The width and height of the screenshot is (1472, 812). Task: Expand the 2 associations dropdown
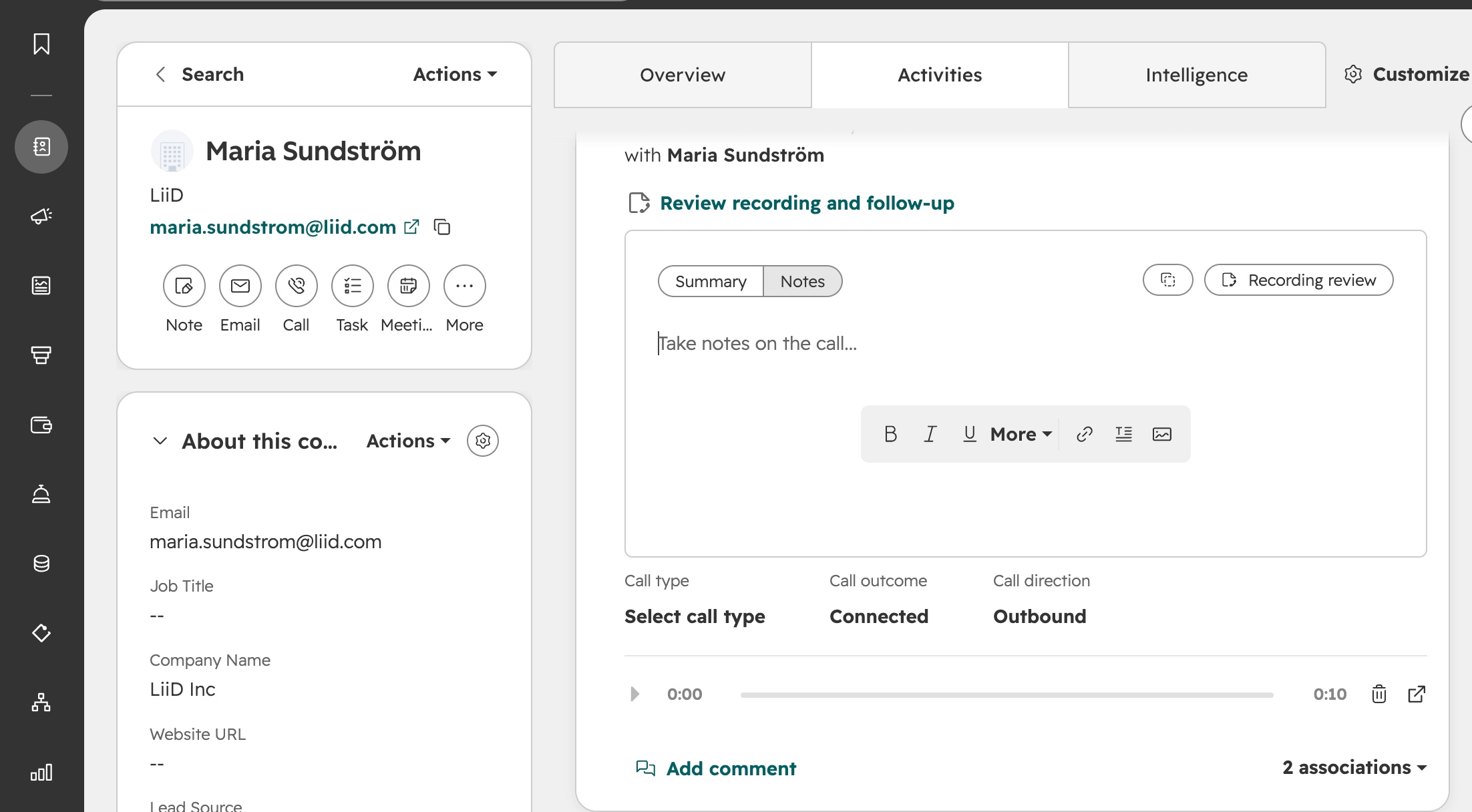point(1354,767)
